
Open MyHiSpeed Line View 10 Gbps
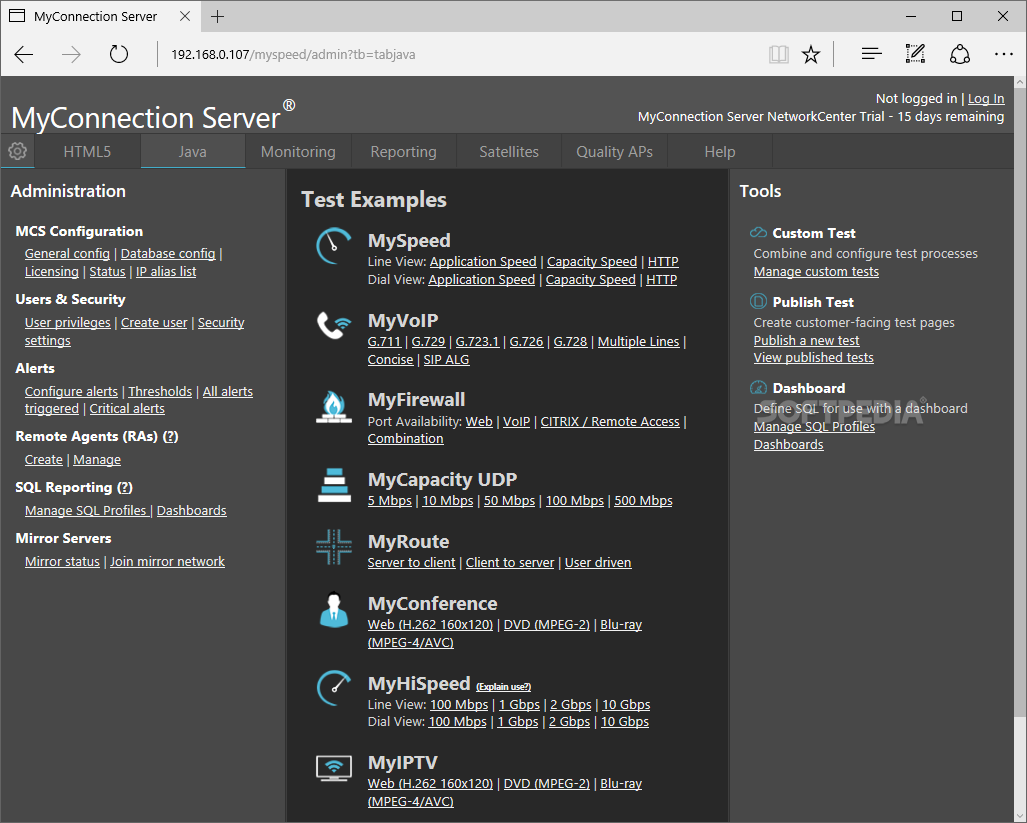point(626,704)
